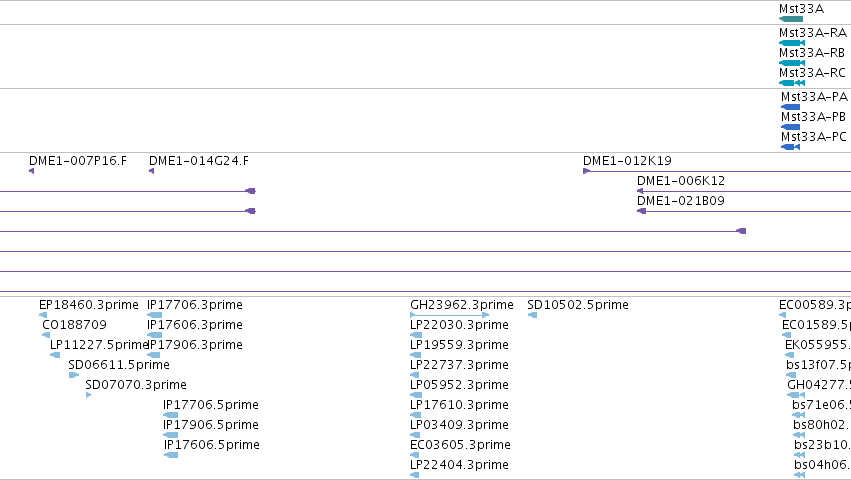Select the IP17706.3prime EST glyph
851x480 pixels.
(x=155, y=315)
